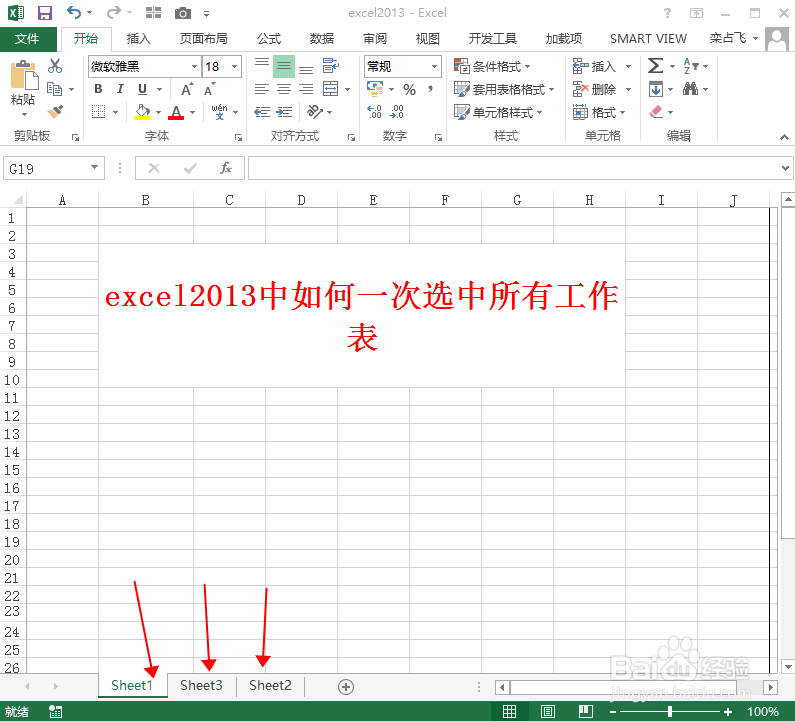
Task: Open the Insert cells dropdown
Action: [x=628, y=66]
